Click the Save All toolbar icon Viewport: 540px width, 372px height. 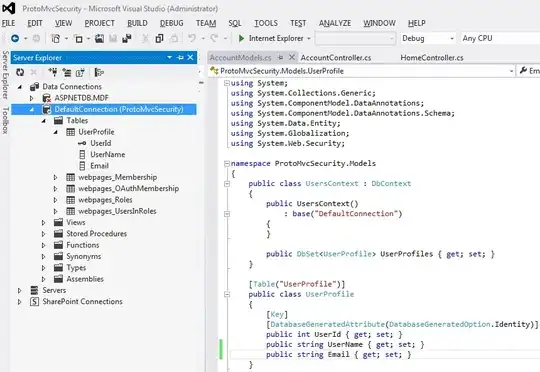tap(127, 38)
